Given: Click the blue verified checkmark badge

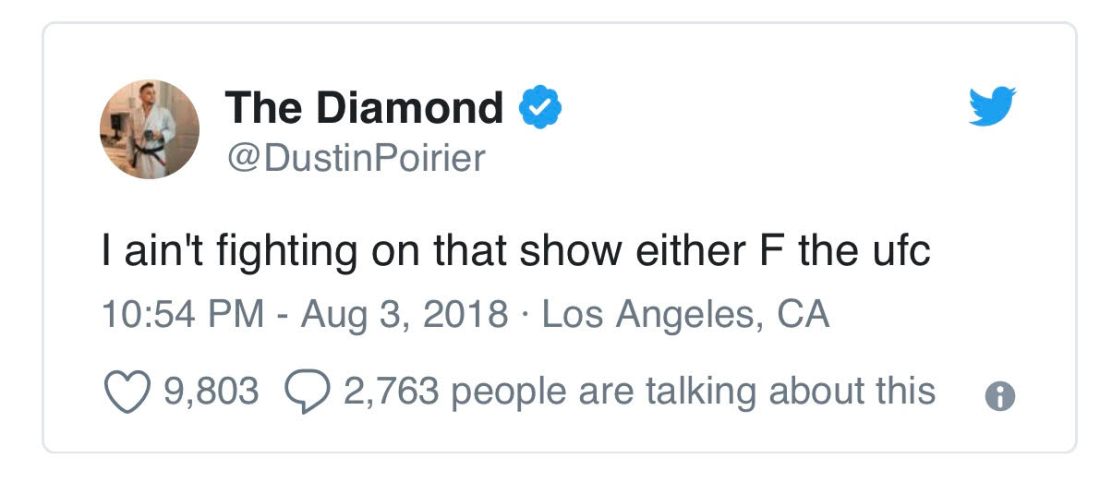Looking at the screenshot, I should click(x=540, y=108).
